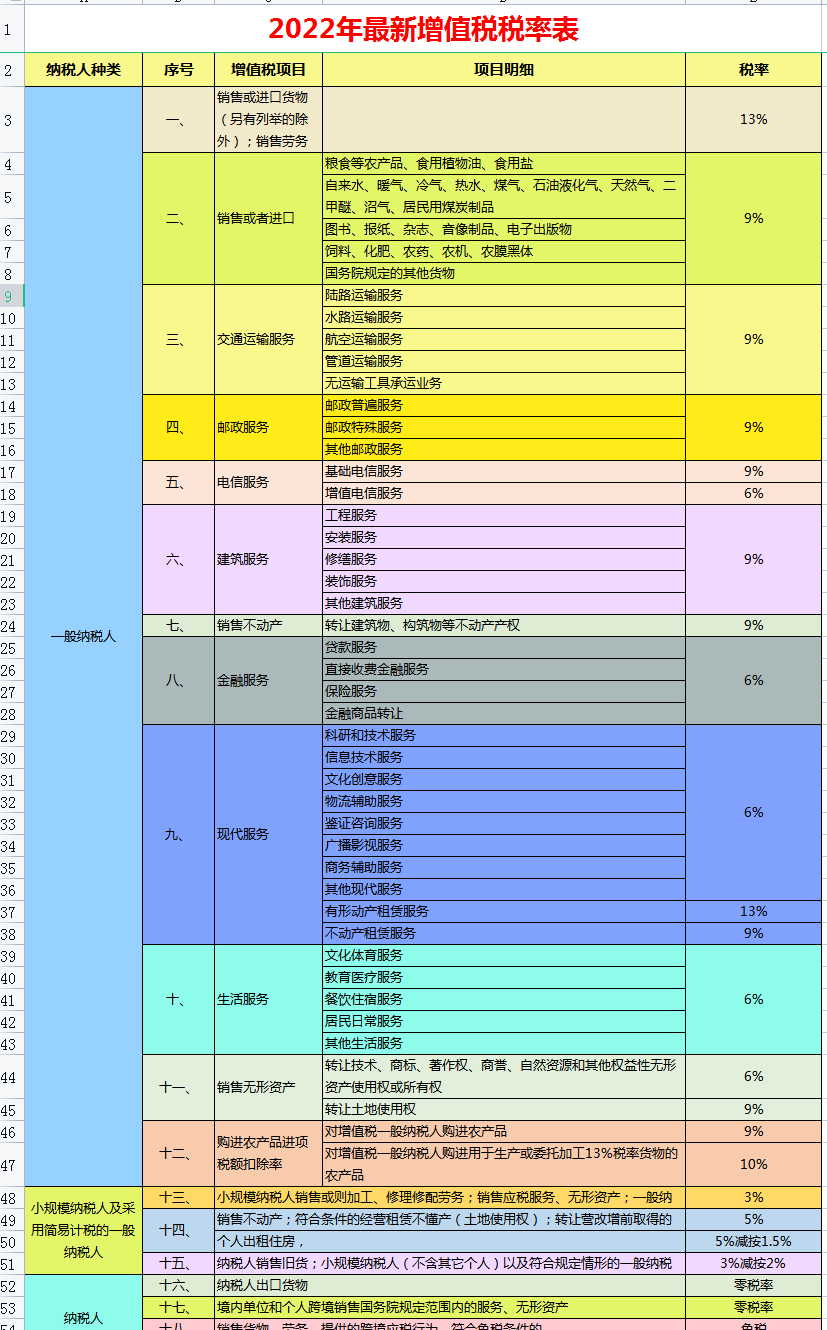Select the 序号 column header cell

click(179, 70)
